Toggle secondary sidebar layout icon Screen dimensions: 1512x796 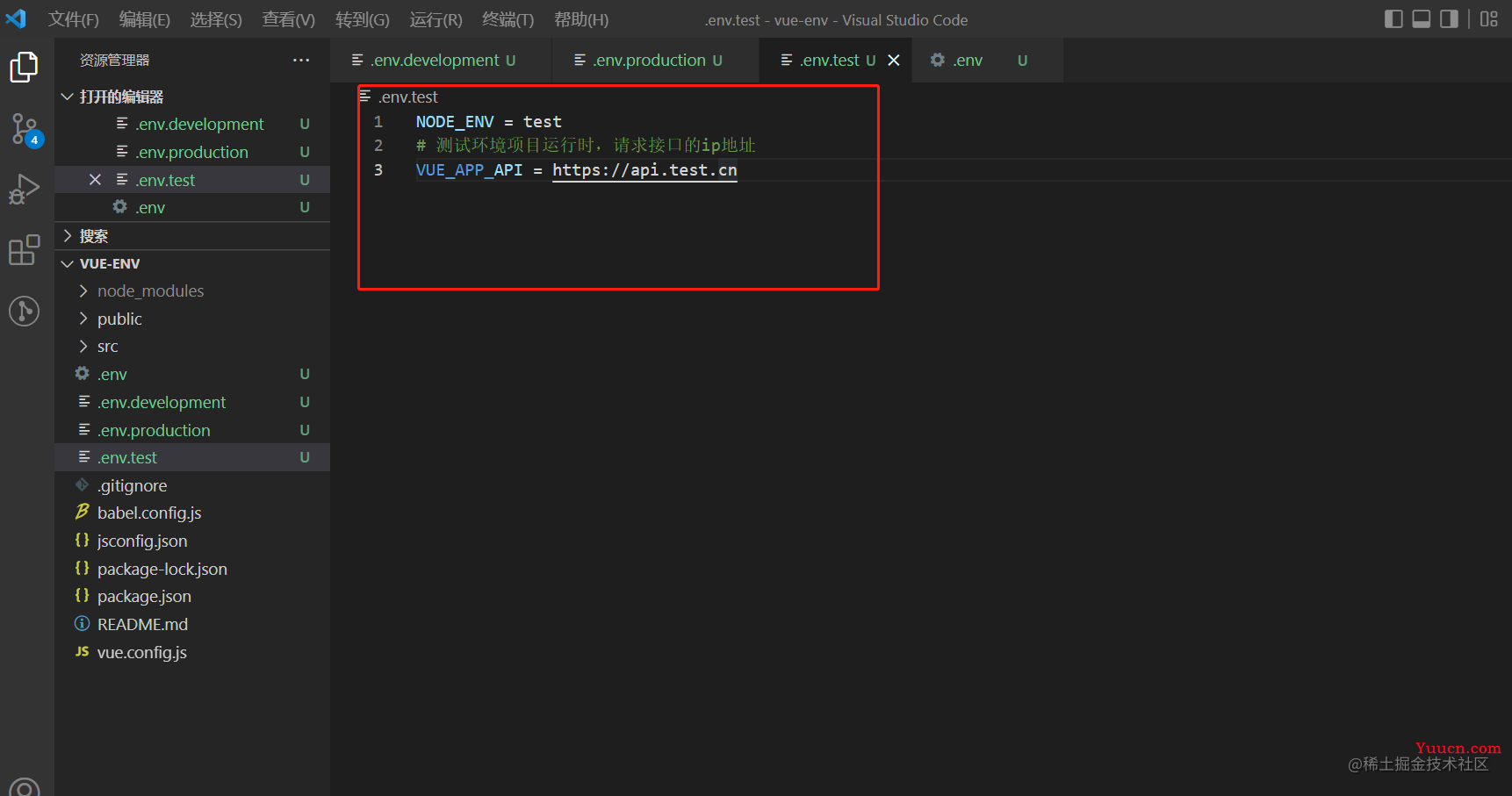tap(1450, 19)
